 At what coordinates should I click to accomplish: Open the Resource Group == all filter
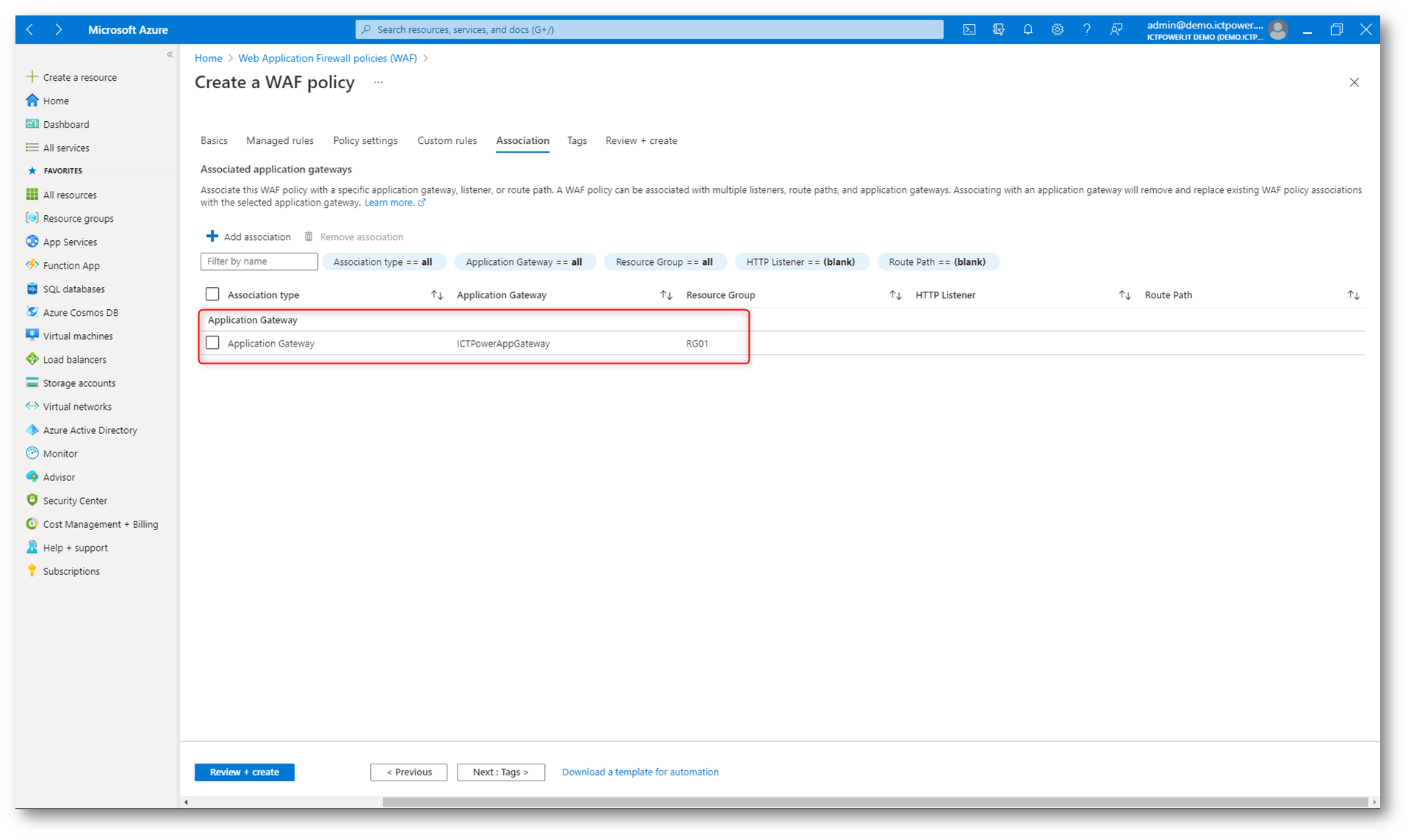point(665,261)
